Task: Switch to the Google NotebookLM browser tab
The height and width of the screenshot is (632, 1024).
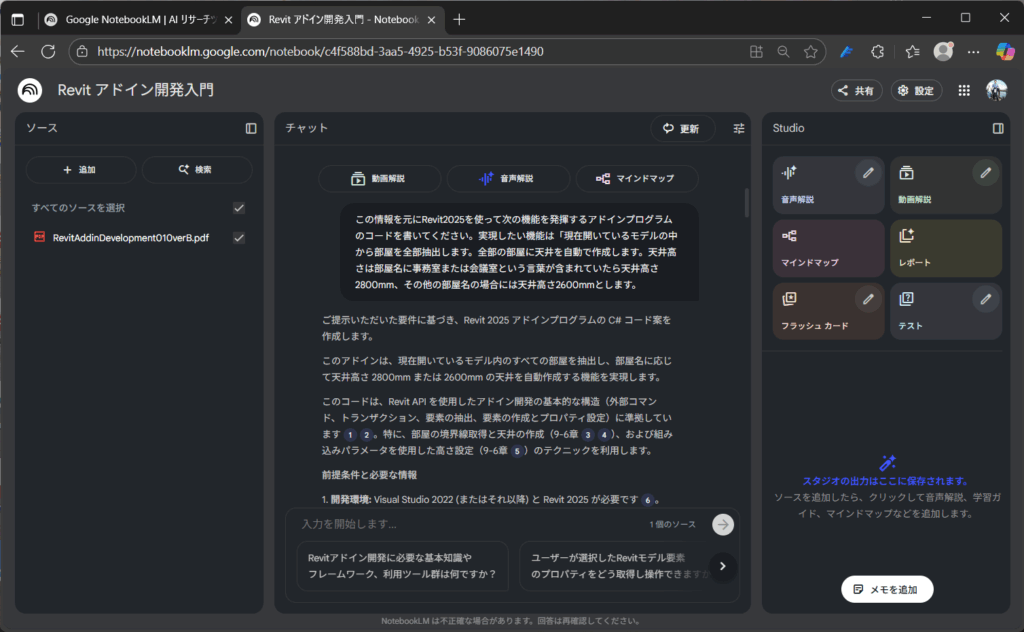Action: pos(136,19)
